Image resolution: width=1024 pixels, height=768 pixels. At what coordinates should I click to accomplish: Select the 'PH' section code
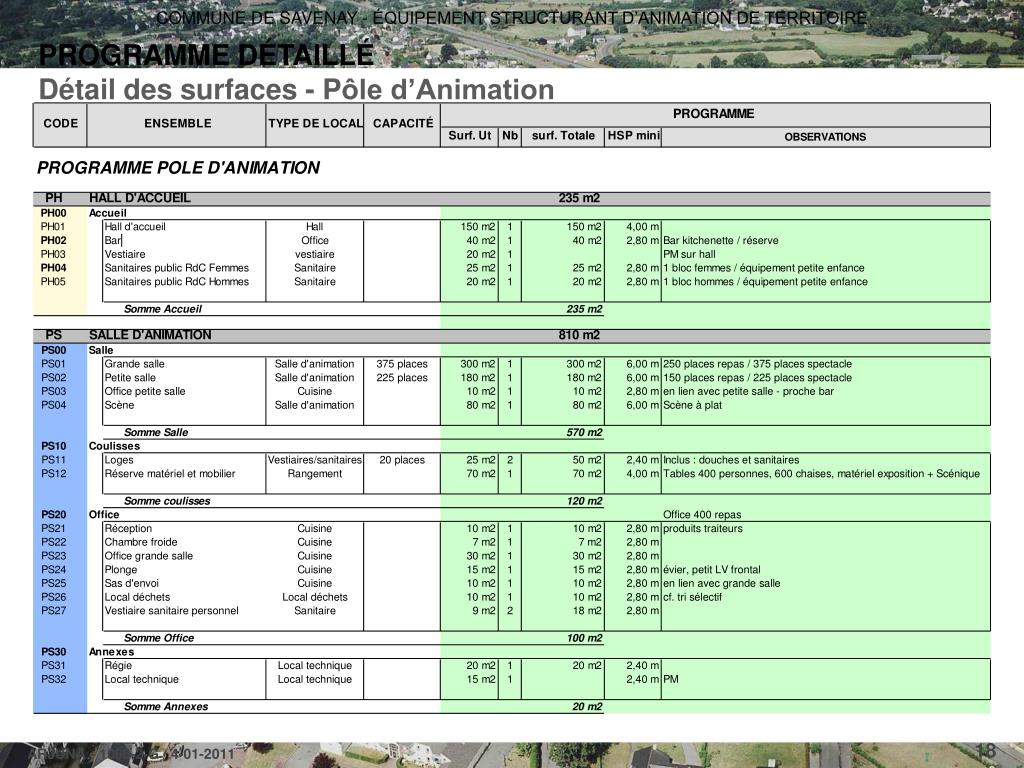[54, 198]
